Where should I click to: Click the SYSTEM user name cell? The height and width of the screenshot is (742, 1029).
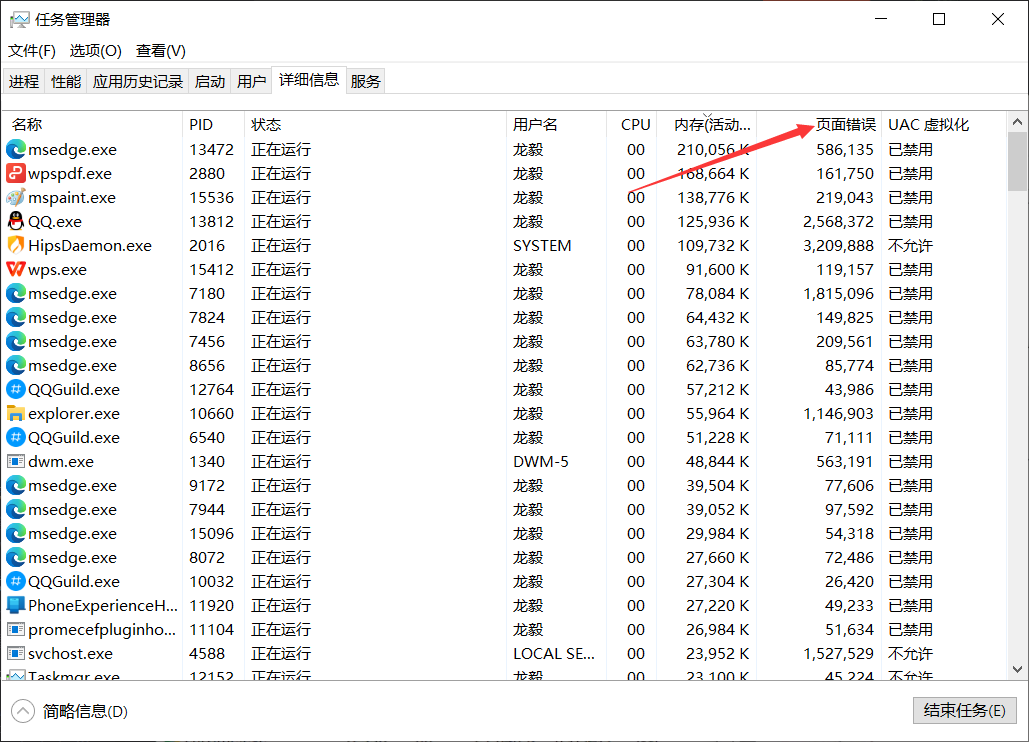(542, 245)
